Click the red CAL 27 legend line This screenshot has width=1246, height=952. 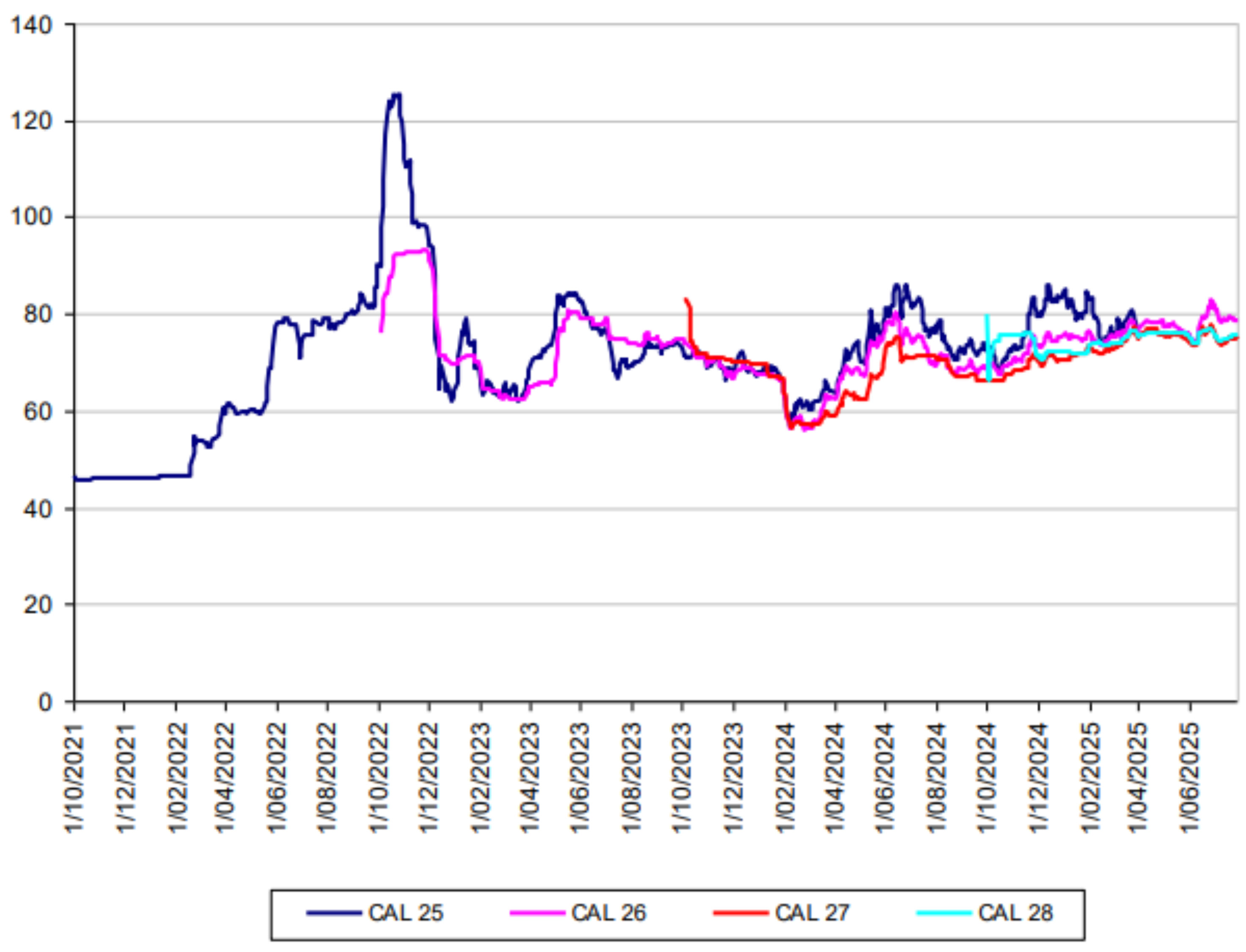point(741,913)
